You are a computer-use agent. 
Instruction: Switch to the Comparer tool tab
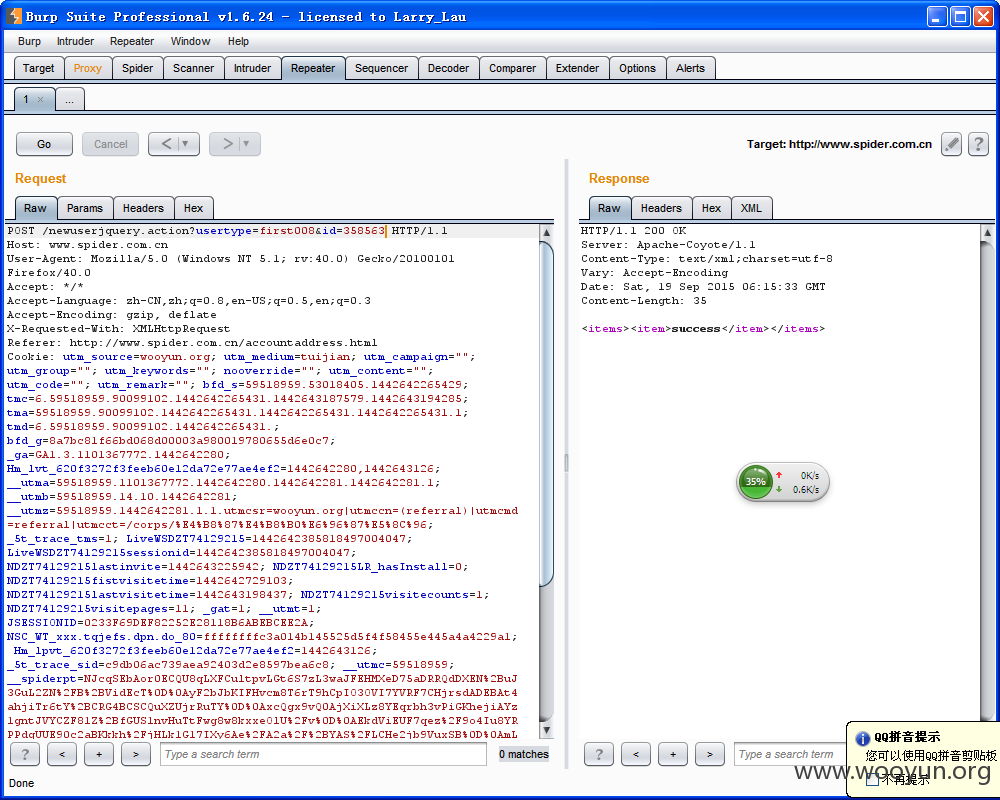pyautogui.click(x=512, y=68)
